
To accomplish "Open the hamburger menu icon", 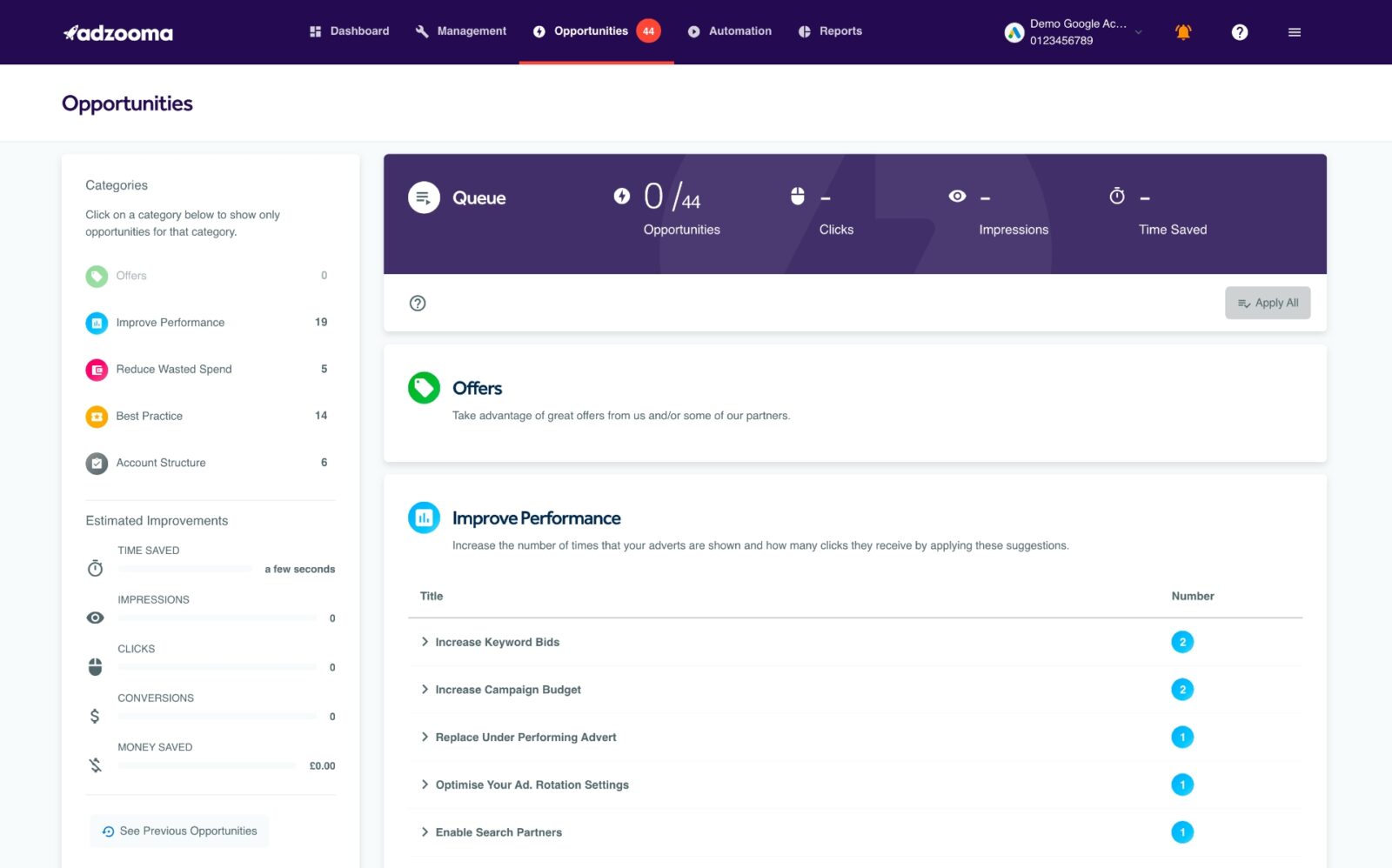I will tap(1295, 32).
